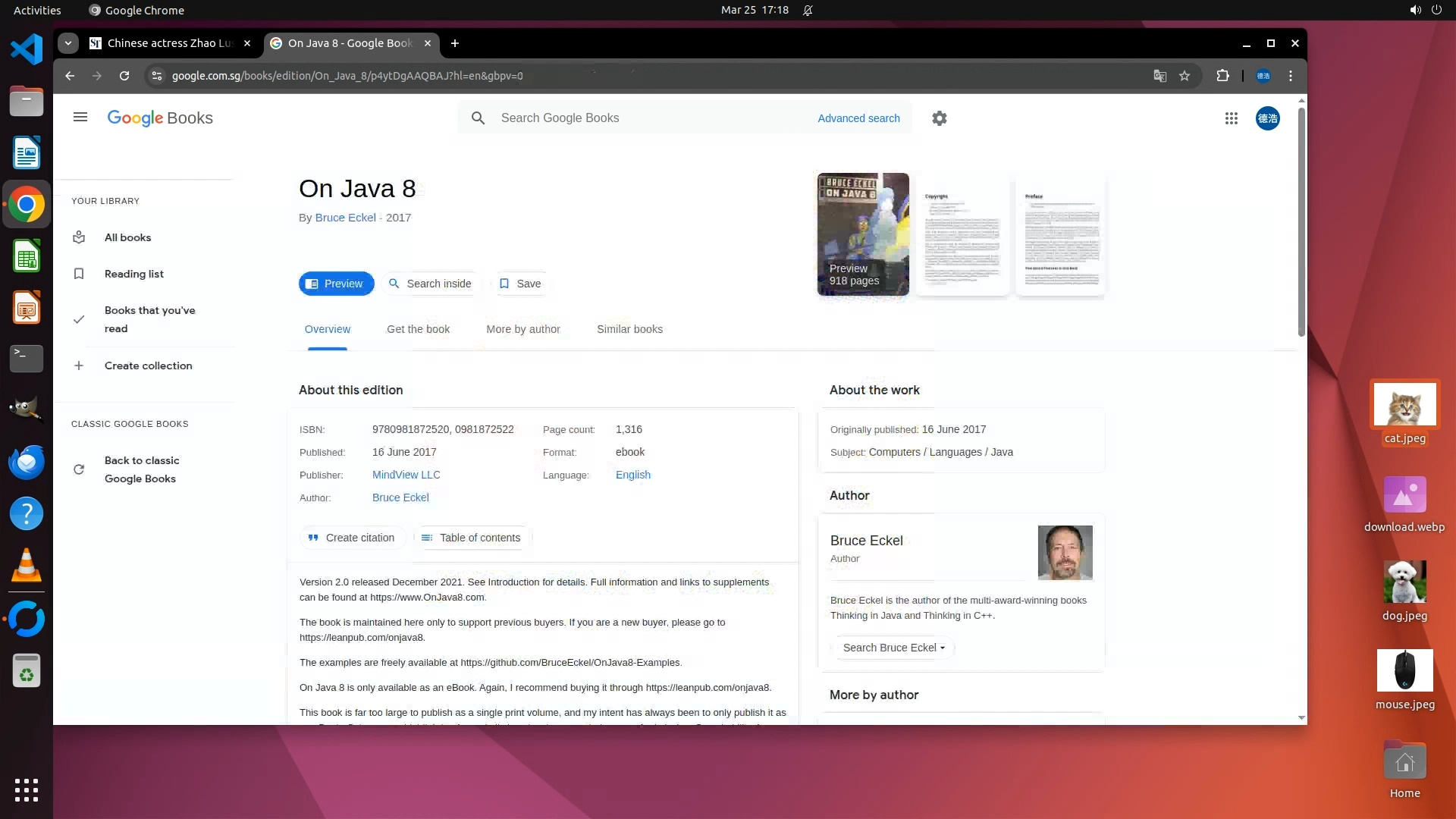
Task: Reload the current page
Action: click(x=124, y=76)
